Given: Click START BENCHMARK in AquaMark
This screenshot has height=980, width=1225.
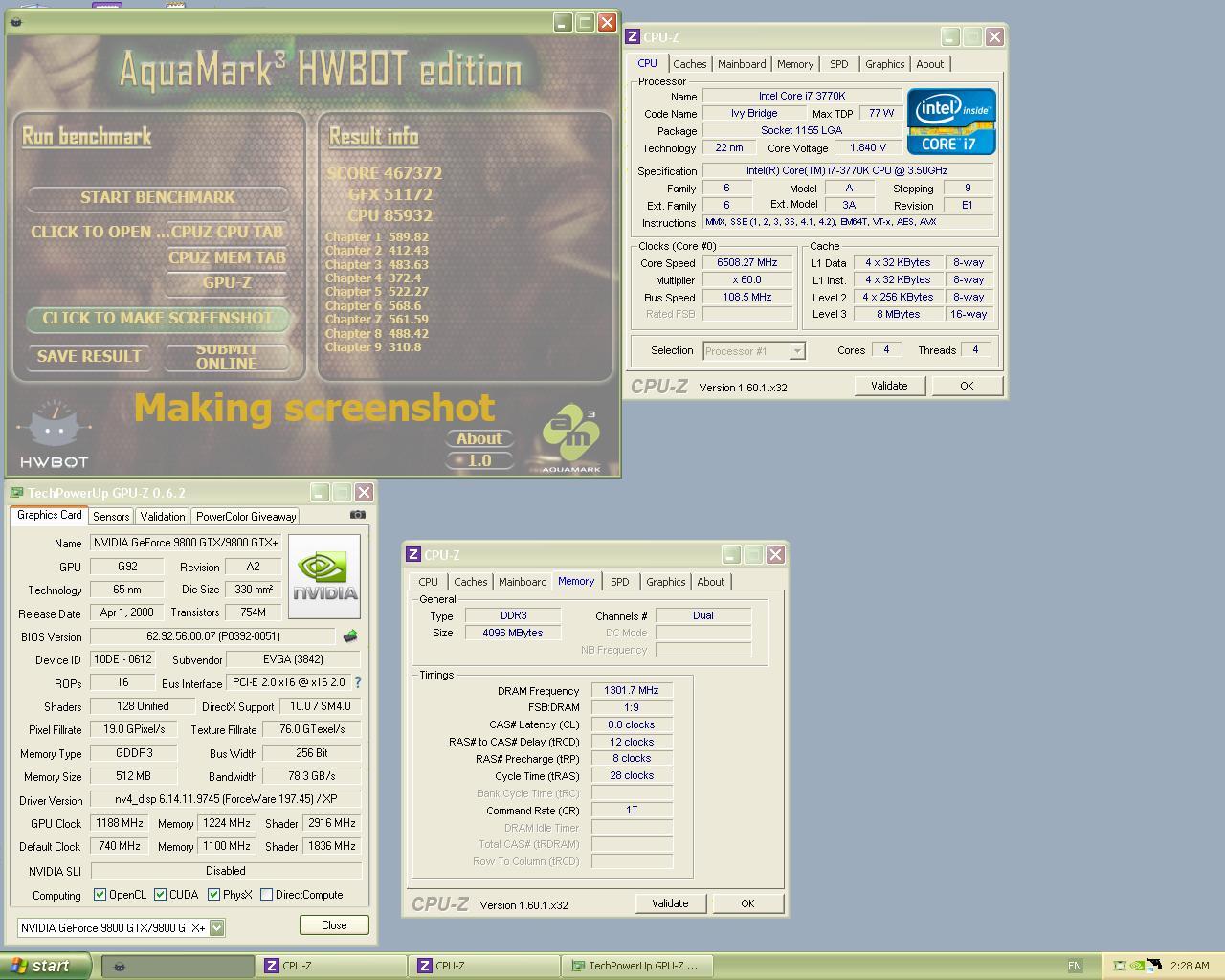Looking at the screenshot, I should tap(158, 197).
